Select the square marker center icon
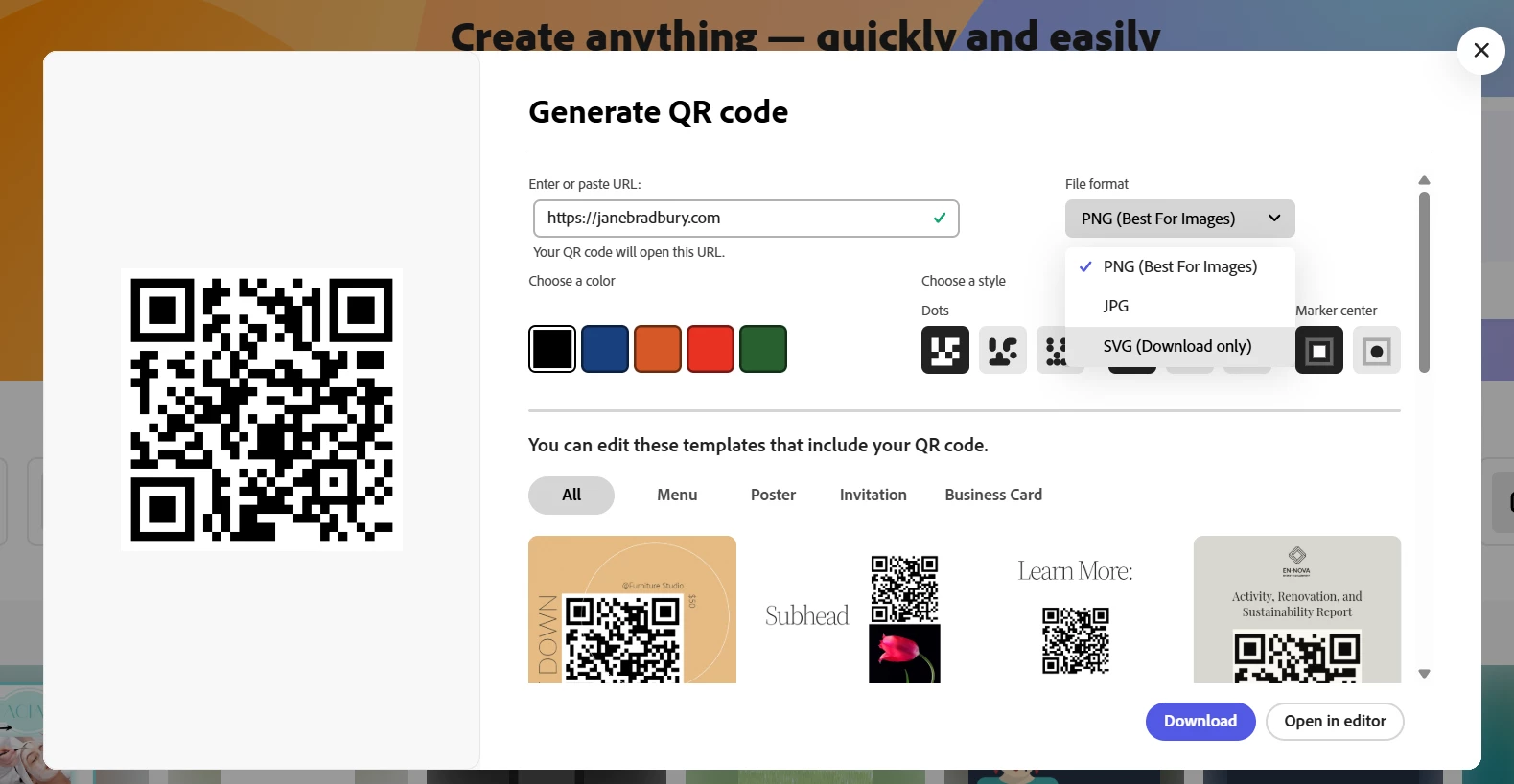Screen dimensions: 1514x784 1319,350
